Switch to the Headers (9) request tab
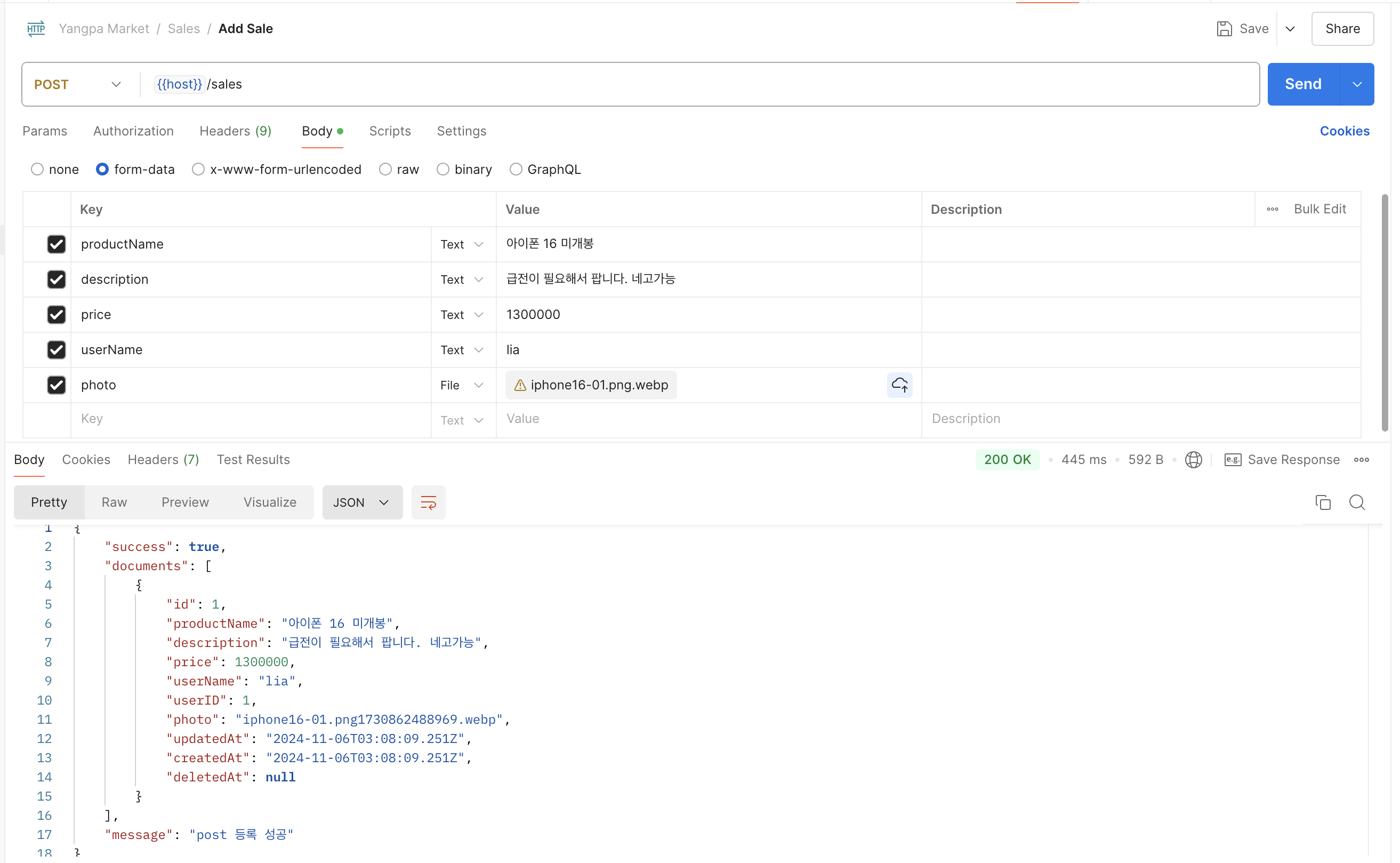Viewport: 1400px width, 863px height. (x=235, y=131)
